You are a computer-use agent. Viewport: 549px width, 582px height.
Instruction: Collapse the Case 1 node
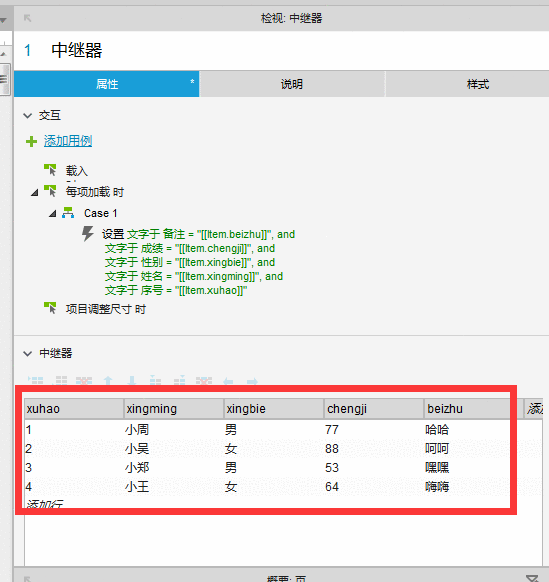click(53, 213)
